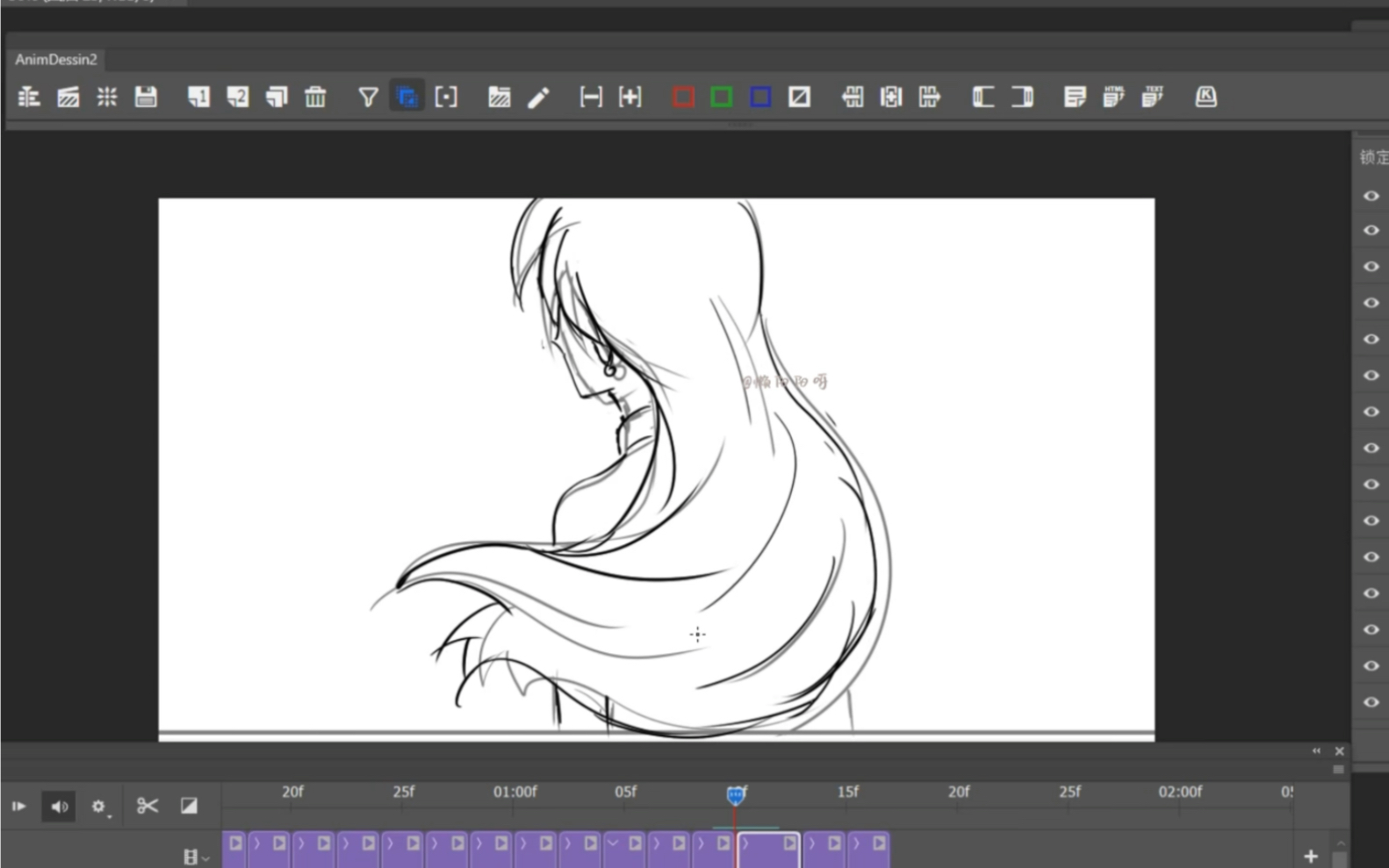Move frame right with right-arrow icon
Image resolution: width=1389 pixels, height=868 pixels.
[930, 97]
